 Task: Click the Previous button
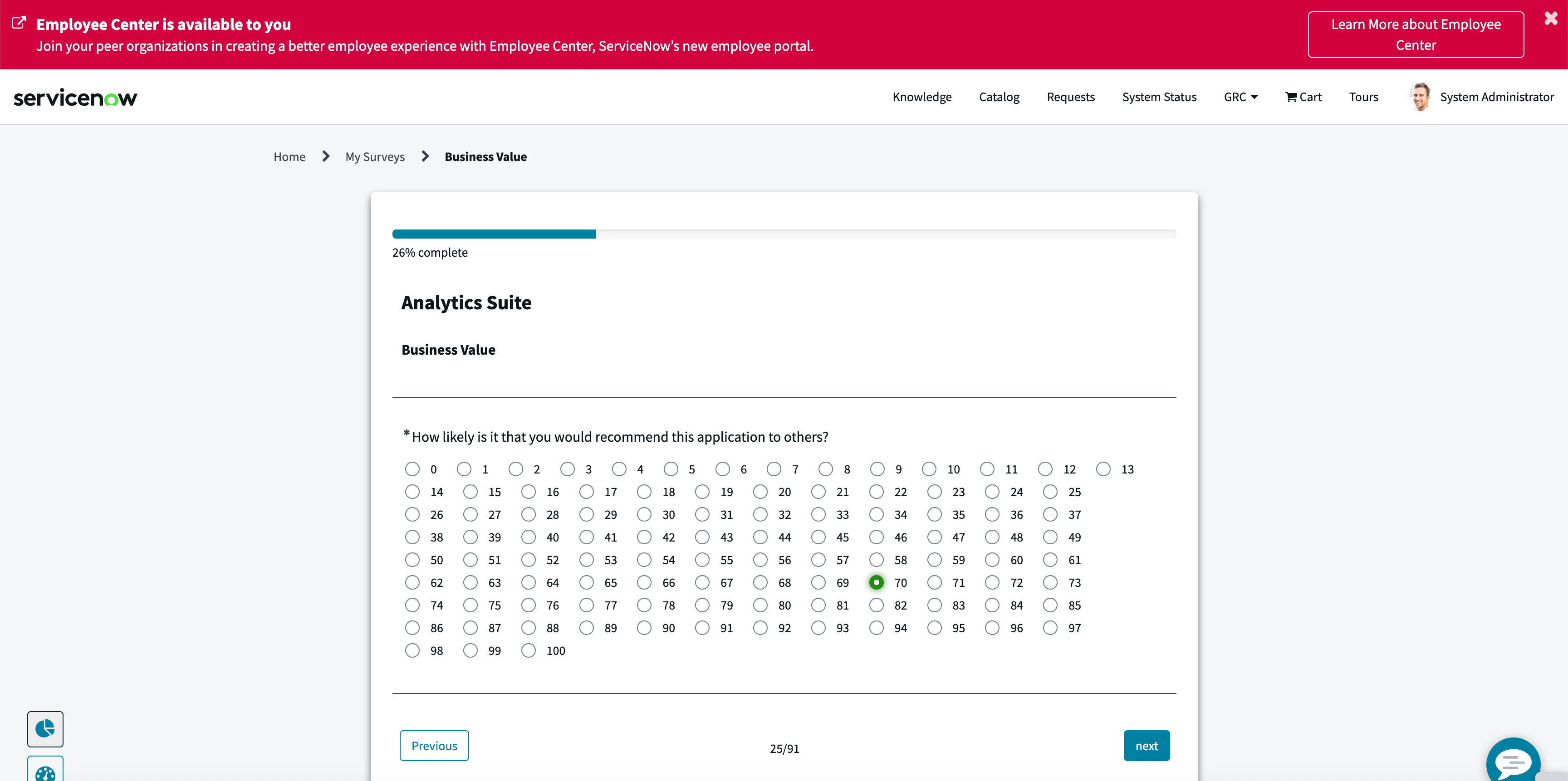[x=434, y=745]
